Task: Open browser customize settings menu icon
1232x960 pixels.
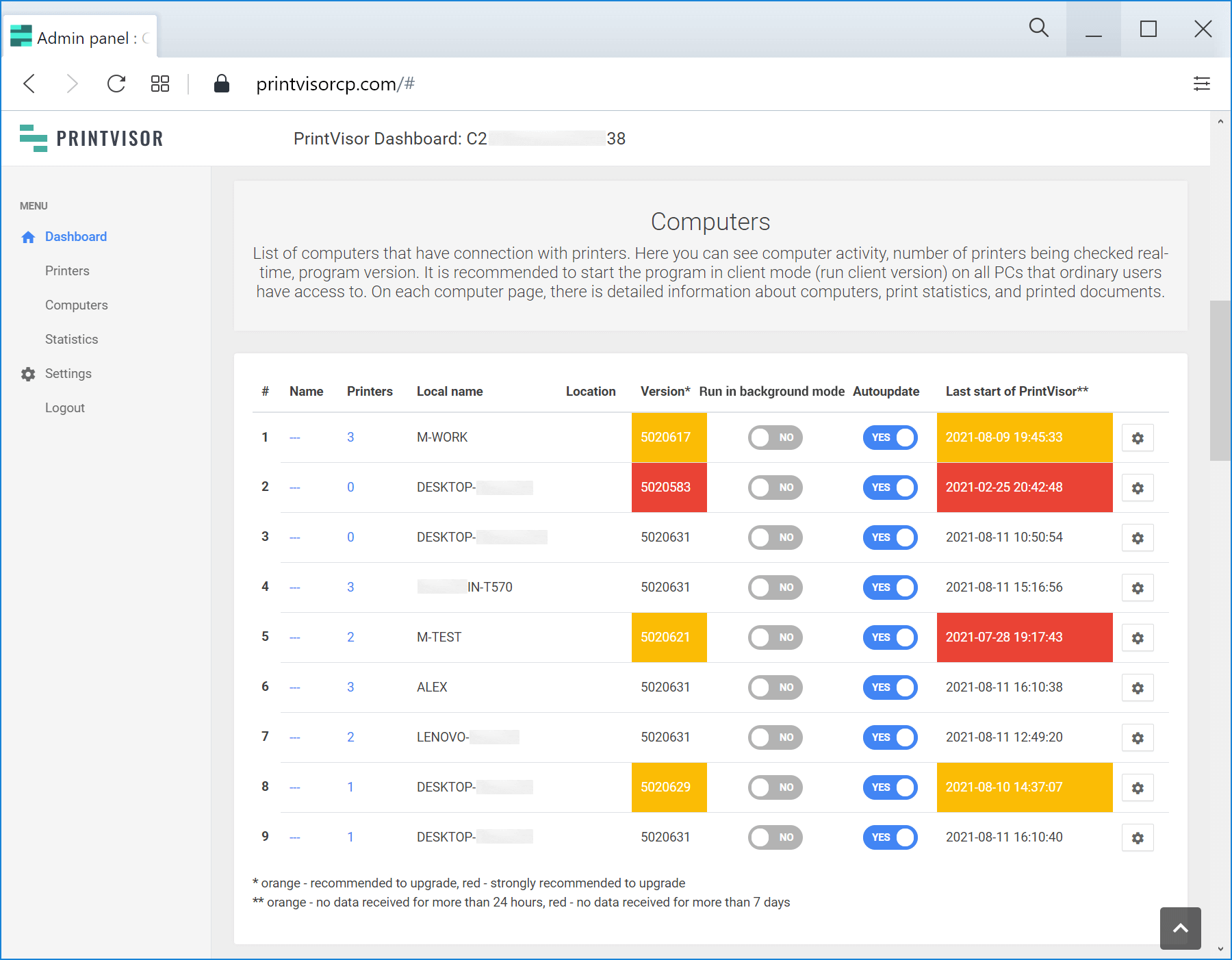Action: coord(1201,84)
